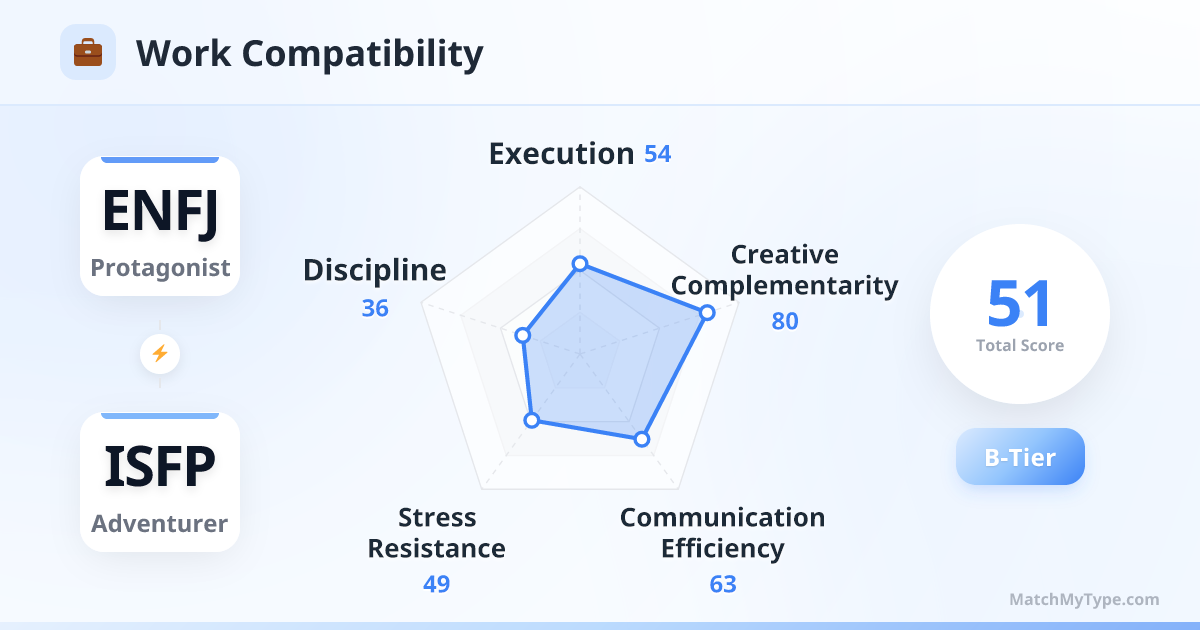Click the Communication Efficiency label
This screenshot has height=630, width=1200.
coord(722,533)
